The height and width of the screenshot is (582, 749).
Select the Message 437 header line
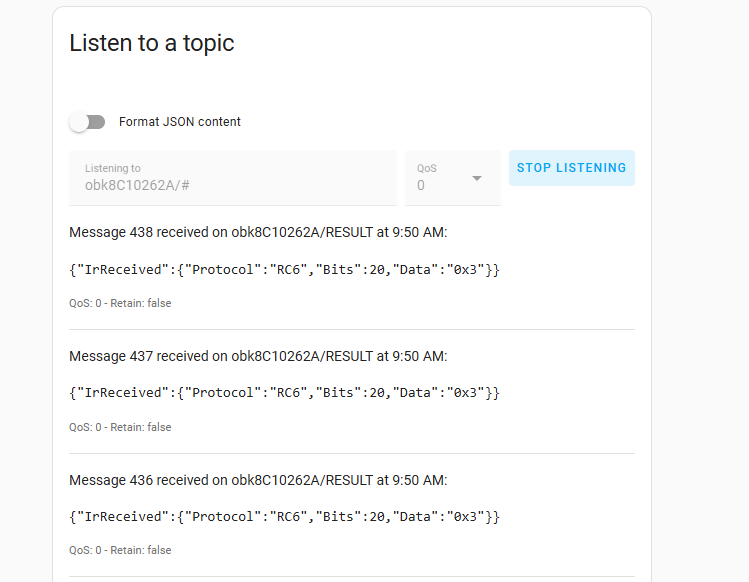click(258, 356)
